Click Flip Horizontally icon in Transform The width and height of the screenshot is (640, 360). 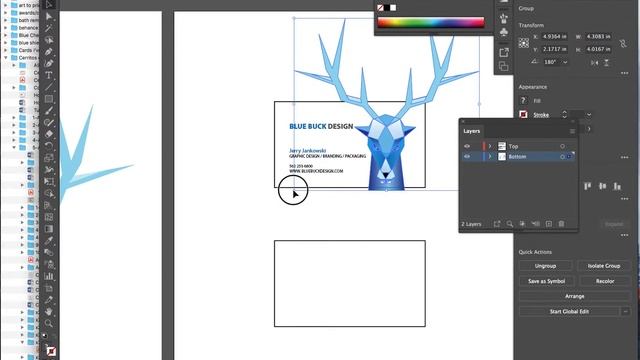[595, 62]
